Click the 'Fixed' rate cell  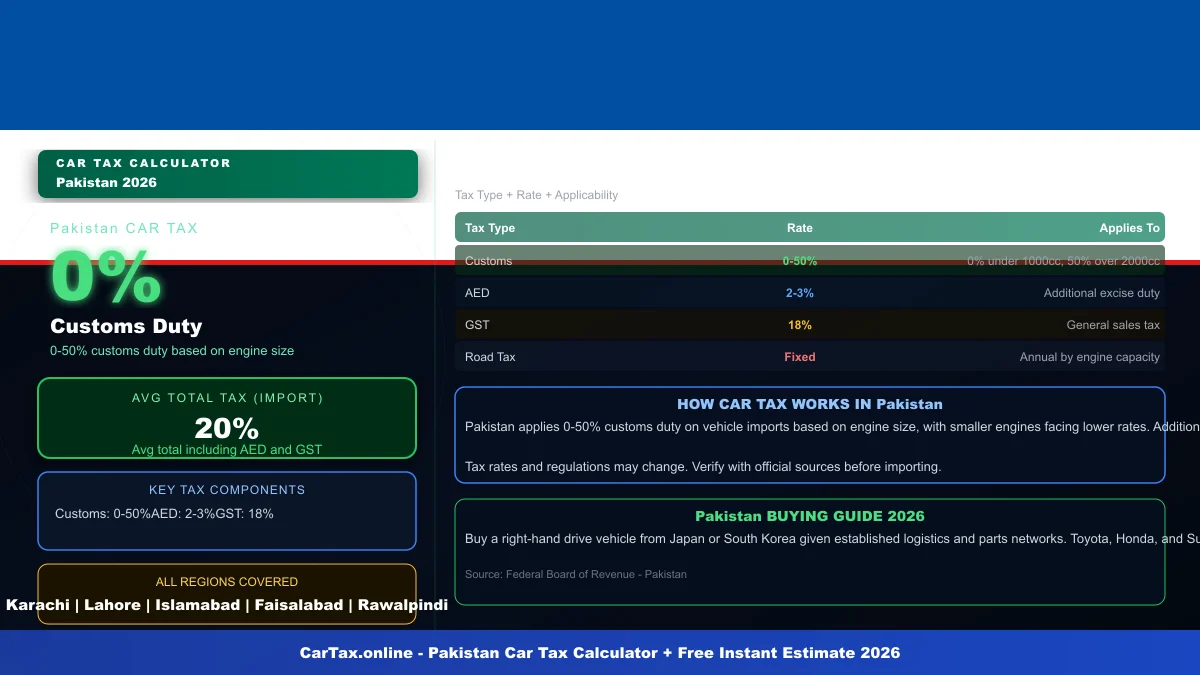800,357
